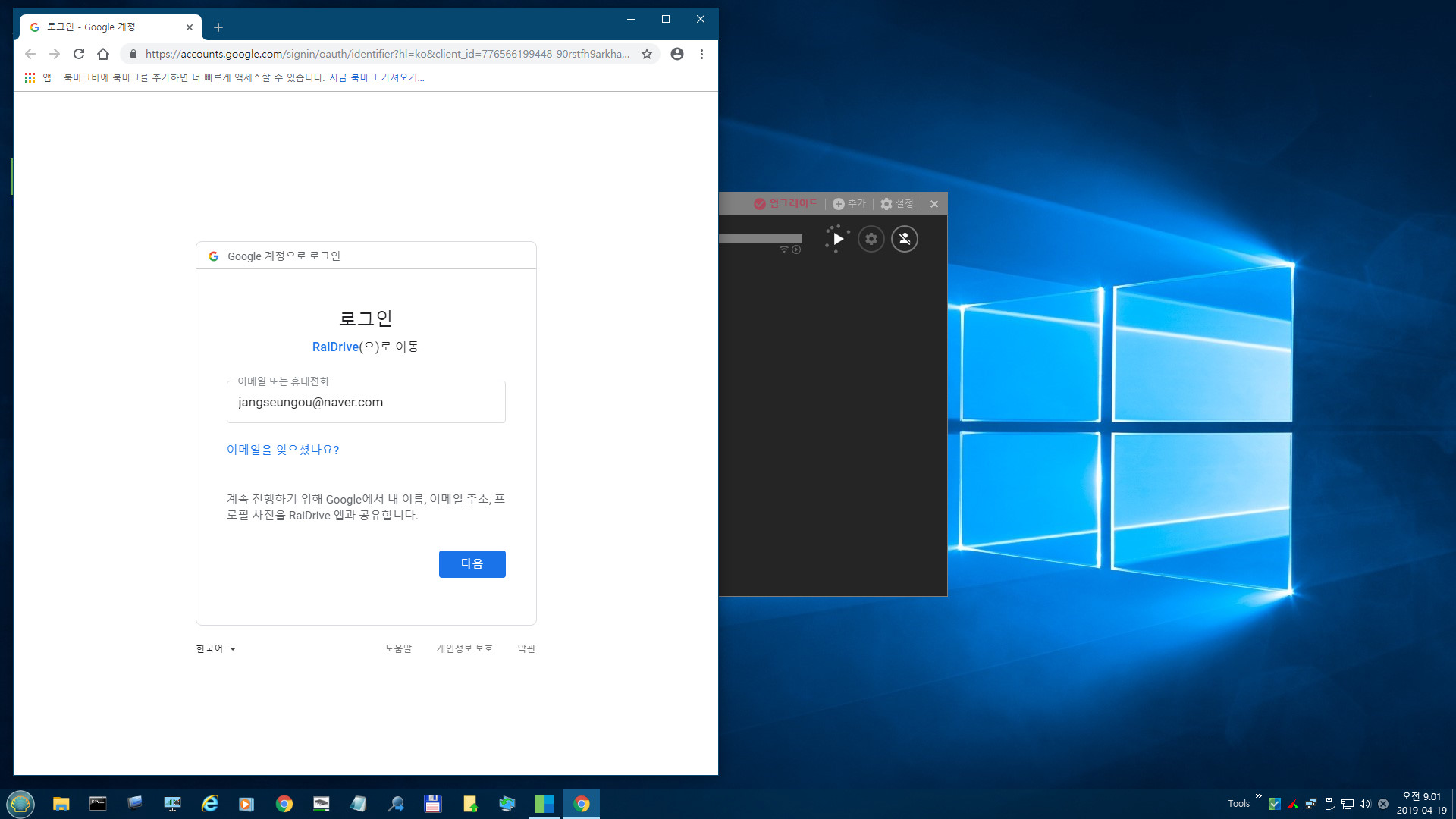The image size is (1456, 819).
Task: Open the 개인정보 보호 footer link
Action: [465, 648]
